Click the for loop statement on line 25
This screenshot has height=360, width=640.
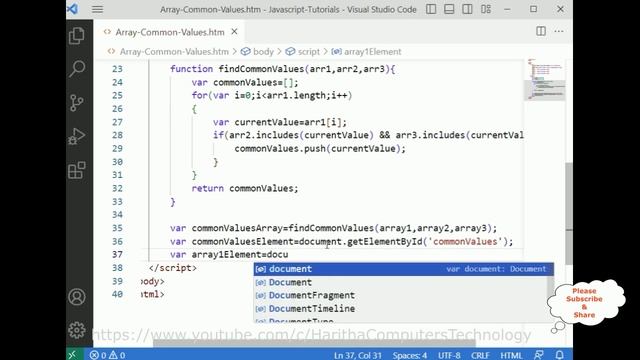click(272, 96)
